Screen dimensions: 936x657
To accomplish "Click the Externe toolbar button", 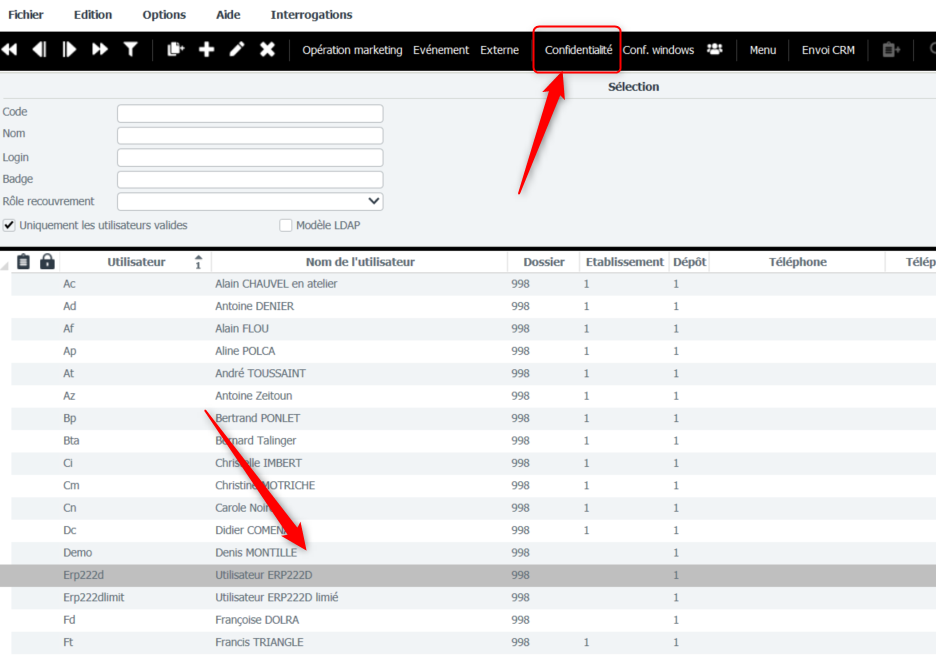I will point(500,50).
